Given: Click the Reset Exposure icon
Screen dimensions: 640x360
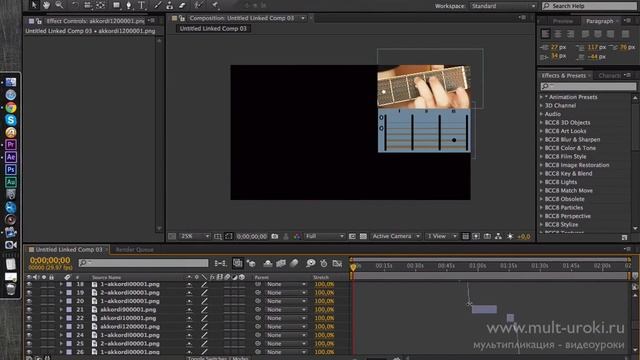Looking at the screenshot, I should 510,236.
